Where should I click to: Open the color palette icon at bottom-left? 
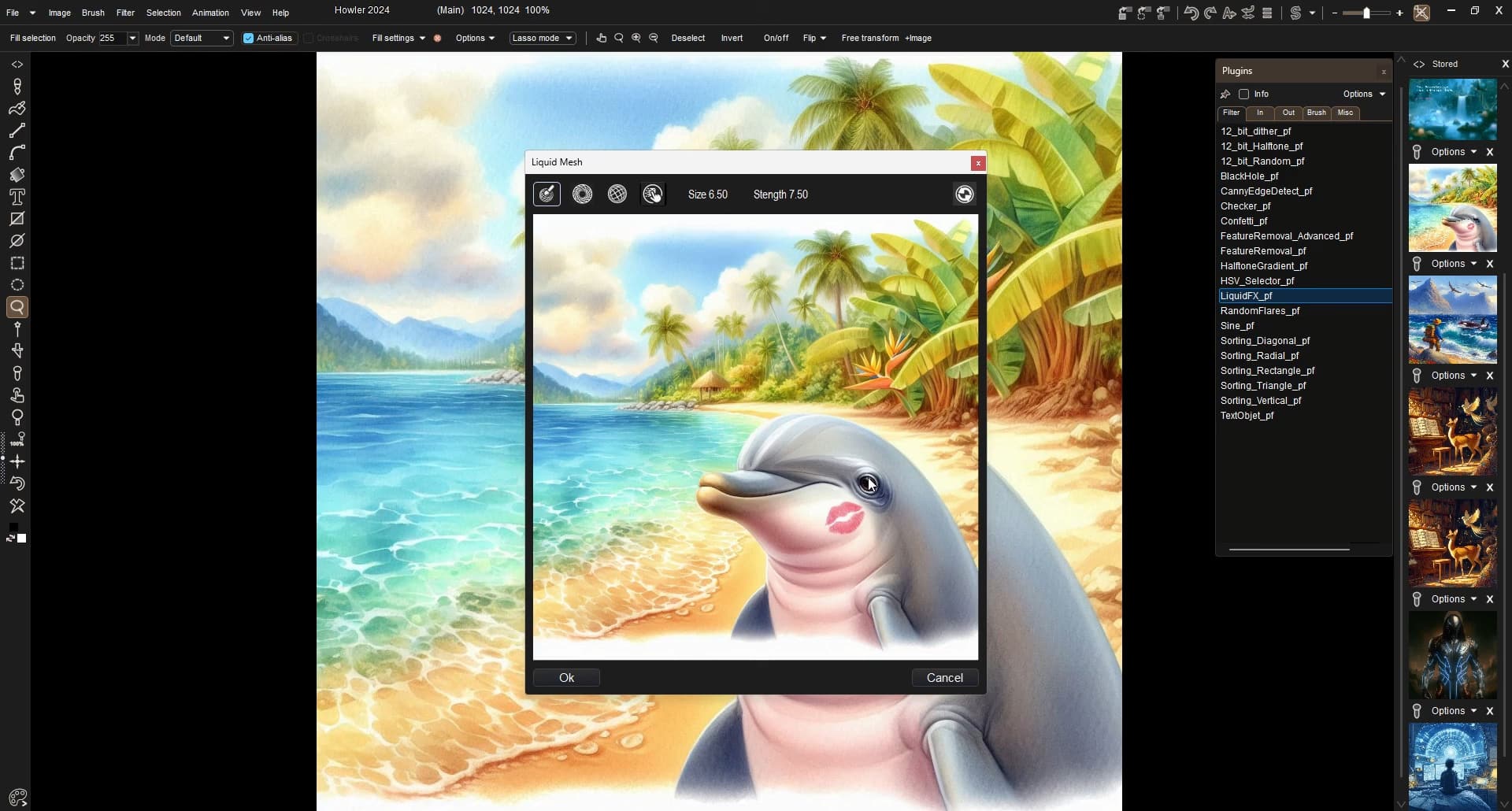pos(17,797)
